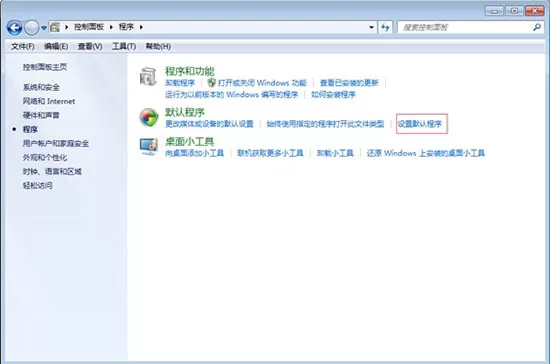Screen dimensions: 550x364
Task: Click the 程序和功能 box icon
Action: (x=148, y=76)
